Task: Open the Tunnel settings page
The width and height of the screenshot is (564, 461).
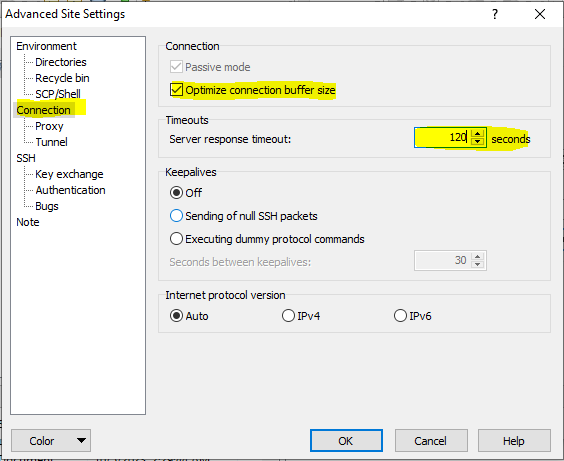Action: point(51,142)
